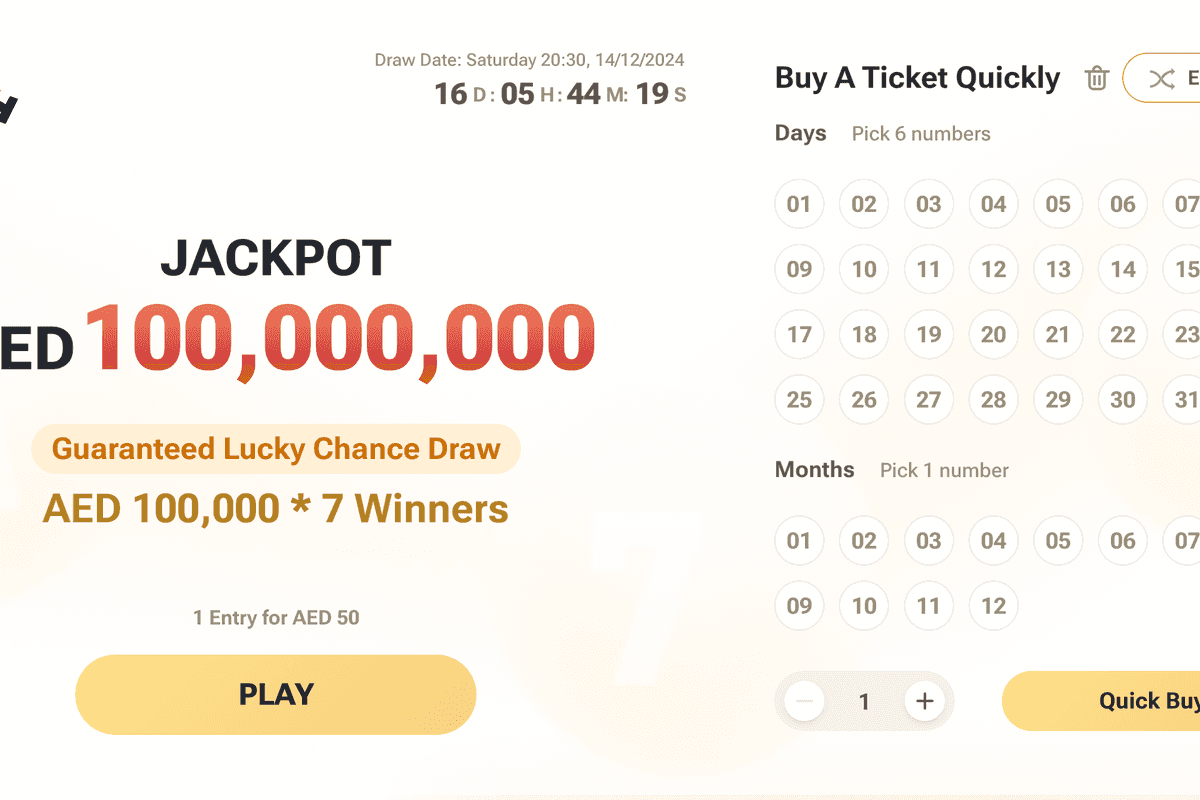Shuffle numbers using the Easy Pick icon
Screen dimensions: 1200x800
pos(1163,78)
